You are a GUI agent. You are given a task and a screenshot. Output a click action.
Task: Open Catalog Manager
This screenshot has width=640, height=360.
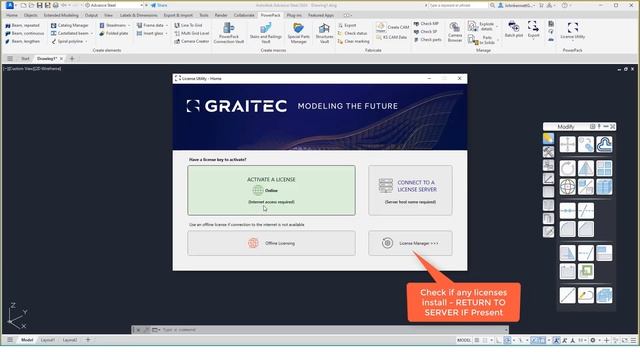point(69,25)
